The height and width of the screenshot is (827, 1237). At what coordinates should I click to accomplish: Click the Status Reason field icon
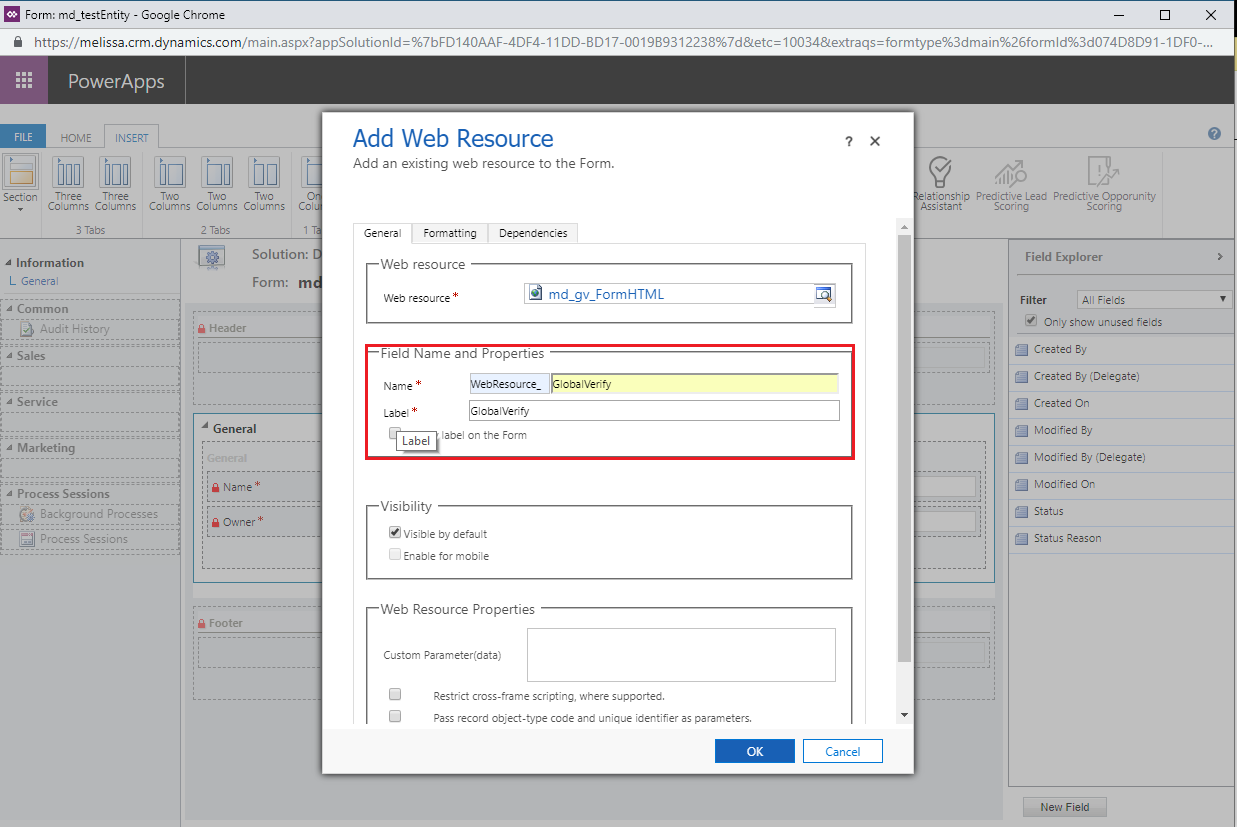pyautogui.click(x=1022, y=538)
